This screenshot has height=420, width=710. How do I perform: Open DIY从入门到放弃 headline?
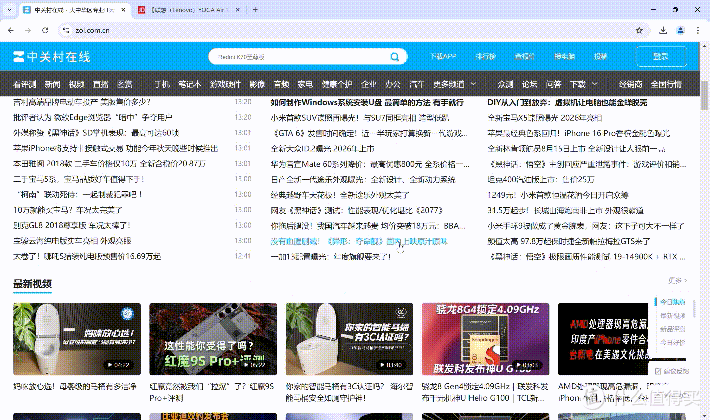click(567, 102)
